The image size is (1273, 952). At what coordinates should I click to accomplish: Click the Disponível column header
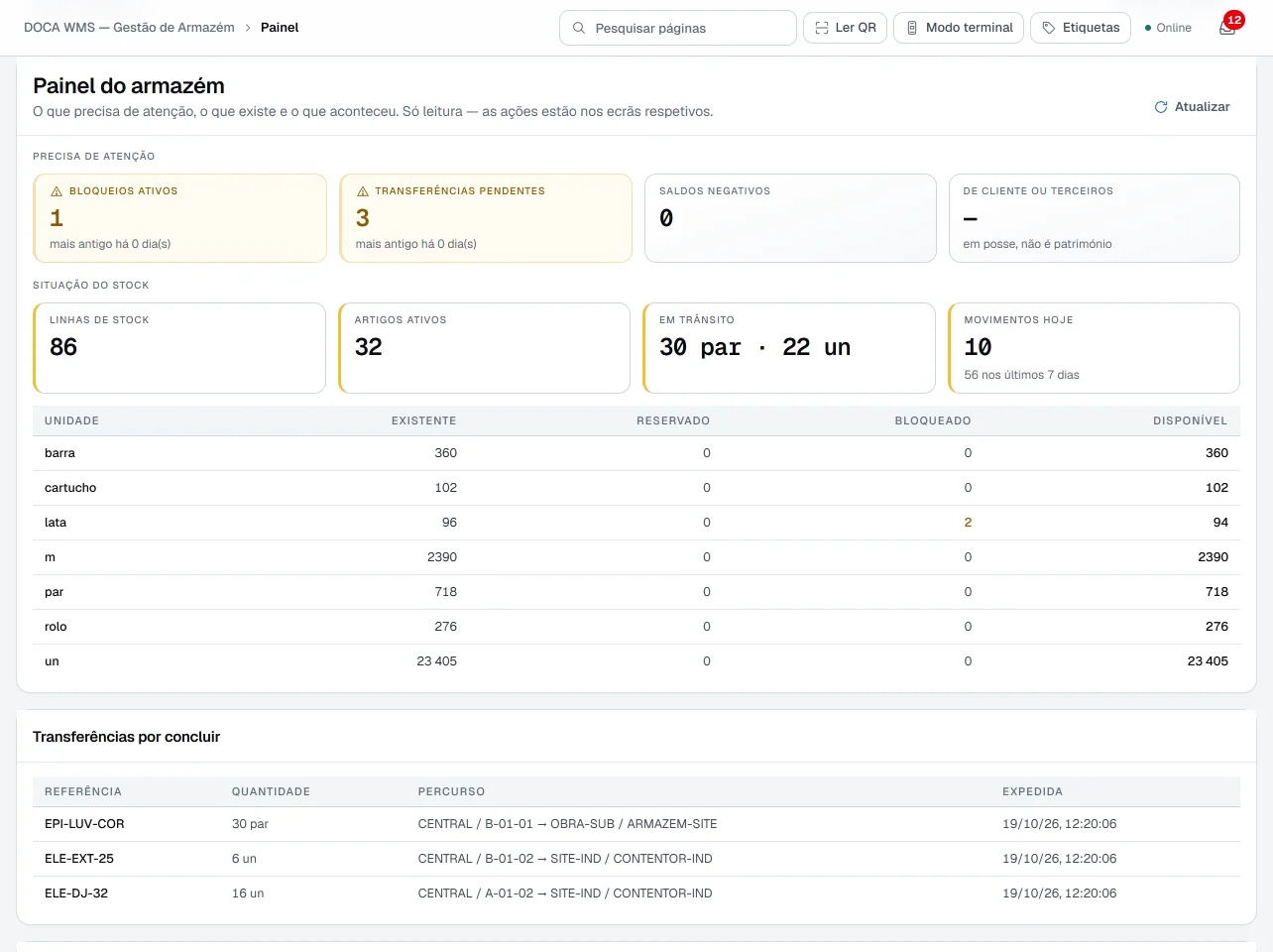1191,420
